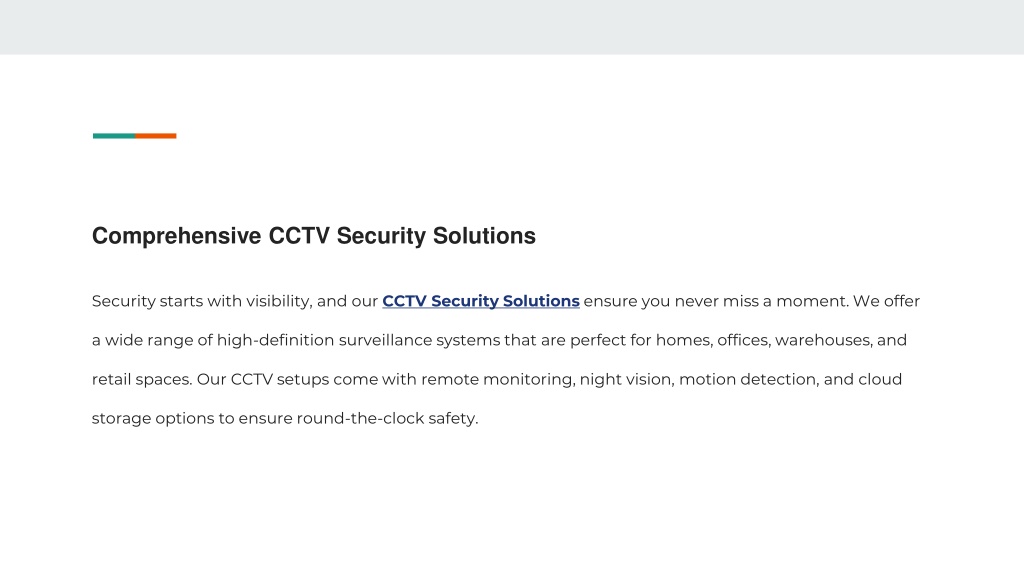
Task: Click the 'round-the-clock safety' phrase
Action: coord(387,419)
